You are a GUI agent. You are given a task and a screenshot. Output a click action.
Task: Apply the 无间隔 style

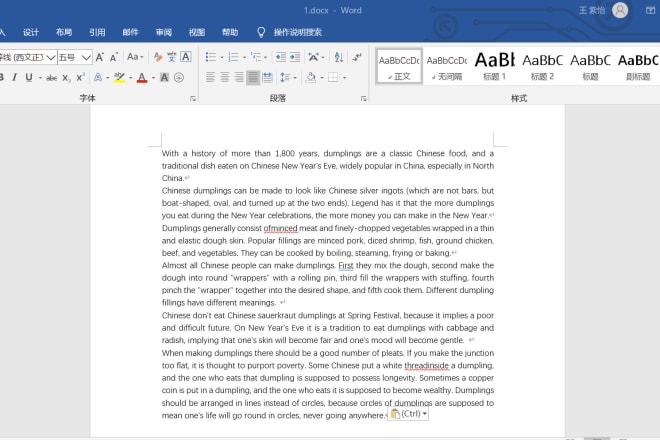(447, 67)
